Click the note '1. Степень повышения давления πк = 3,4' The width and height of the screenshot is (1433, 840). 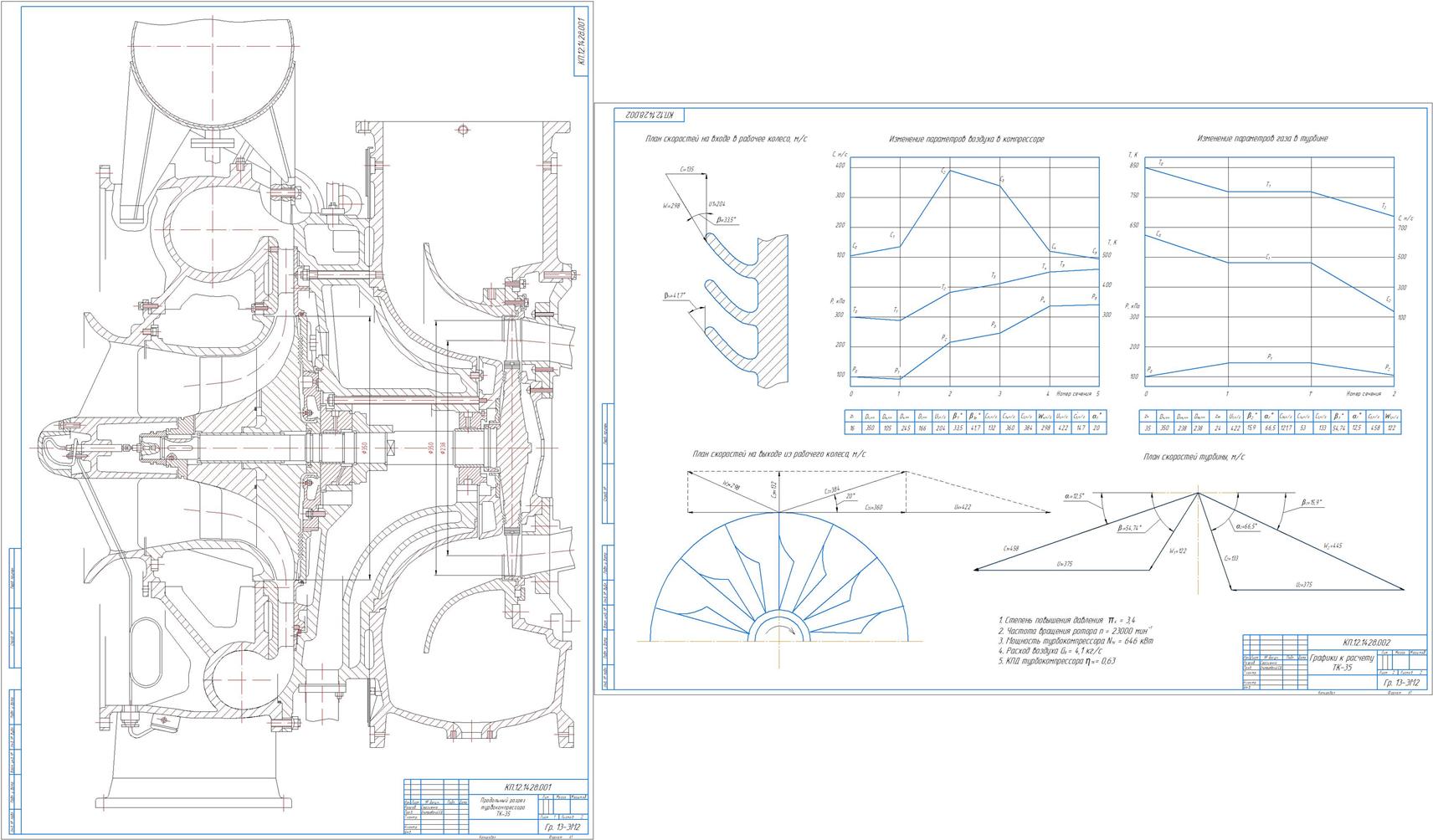1067,620
